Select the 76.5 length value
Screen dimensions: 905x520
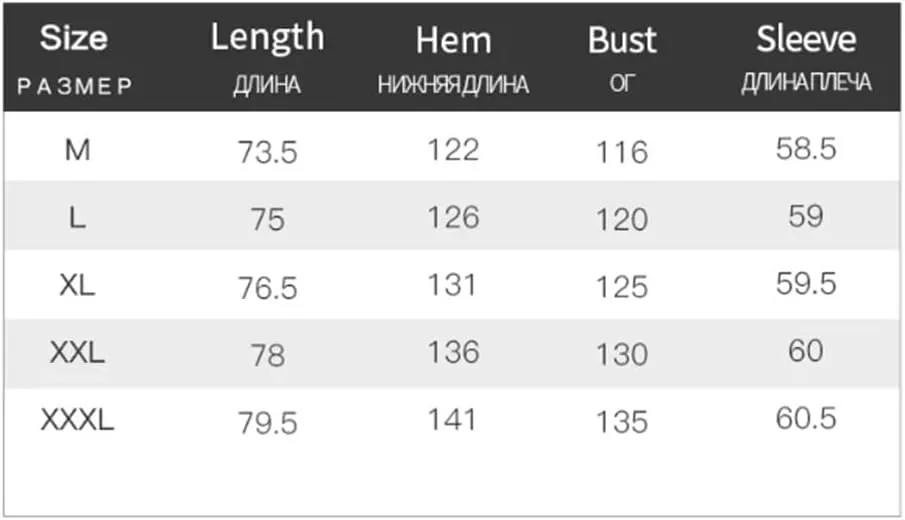(268, 288)
